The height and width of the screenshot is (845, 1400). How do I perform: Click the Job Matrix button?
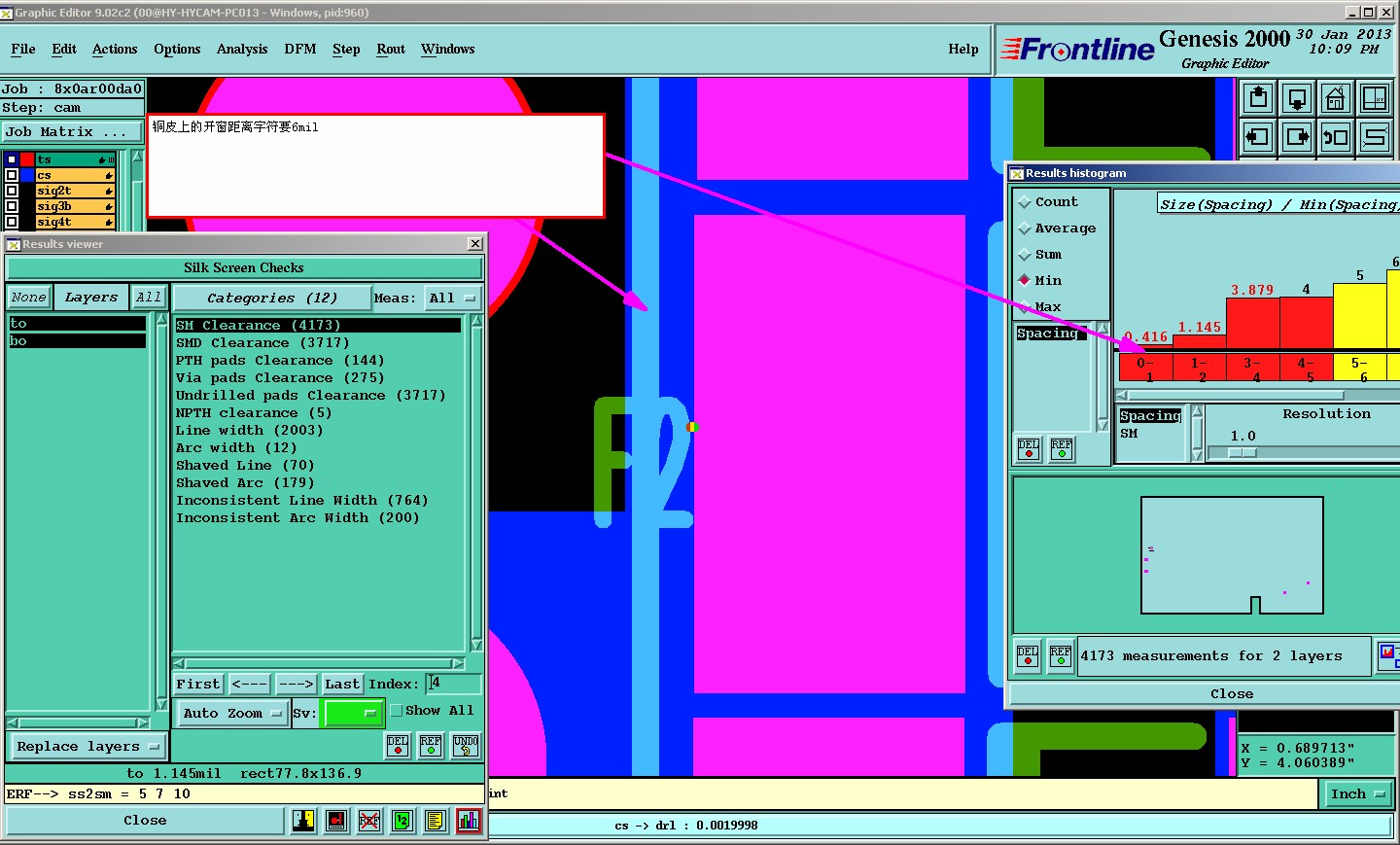pyautogui.click(x=73, y=131)
